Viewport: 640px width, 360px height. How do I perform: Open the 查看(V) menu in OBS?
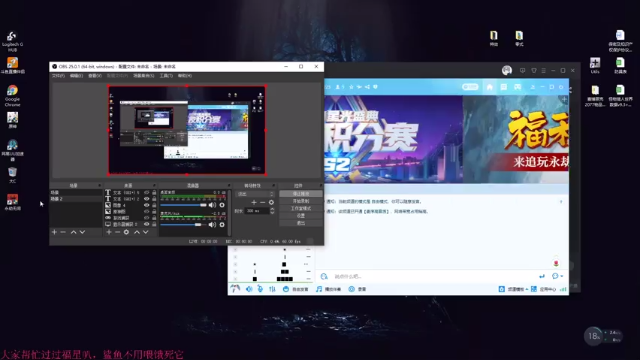click(x=95, y=76)
